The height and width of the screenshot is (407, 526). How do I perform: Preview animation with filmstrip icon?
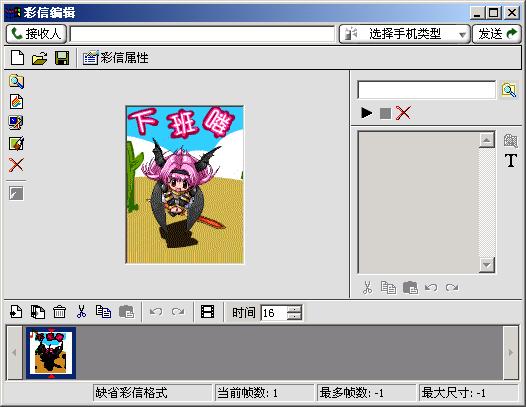207,312
